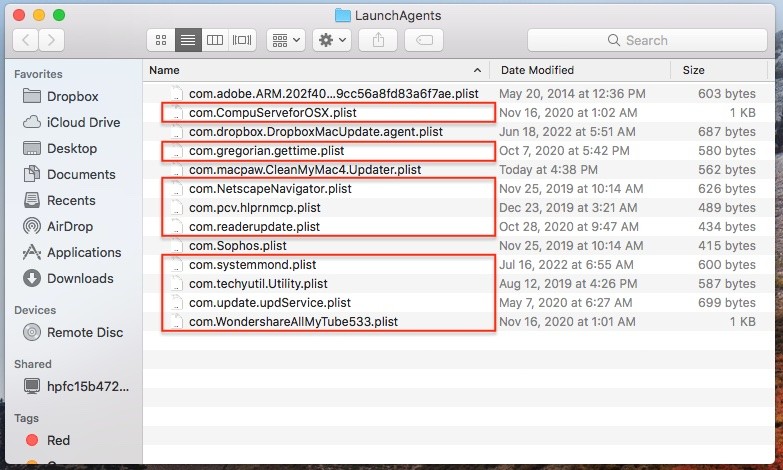This screenshot has height=470, width=783.
Task: Click the Tags sidebar heading
Action: pyautogui.click(x=26, y=418)
